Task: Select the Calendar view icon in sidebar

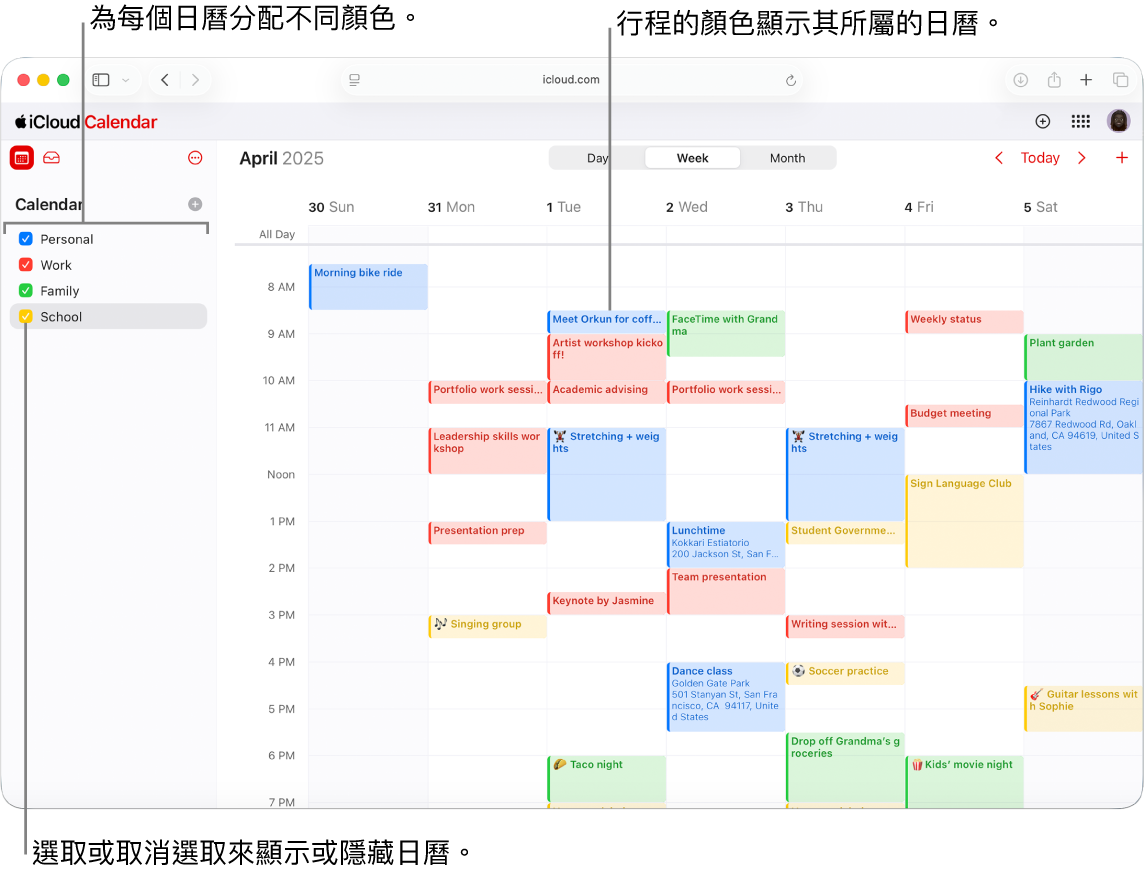Action: coord(21,157)
